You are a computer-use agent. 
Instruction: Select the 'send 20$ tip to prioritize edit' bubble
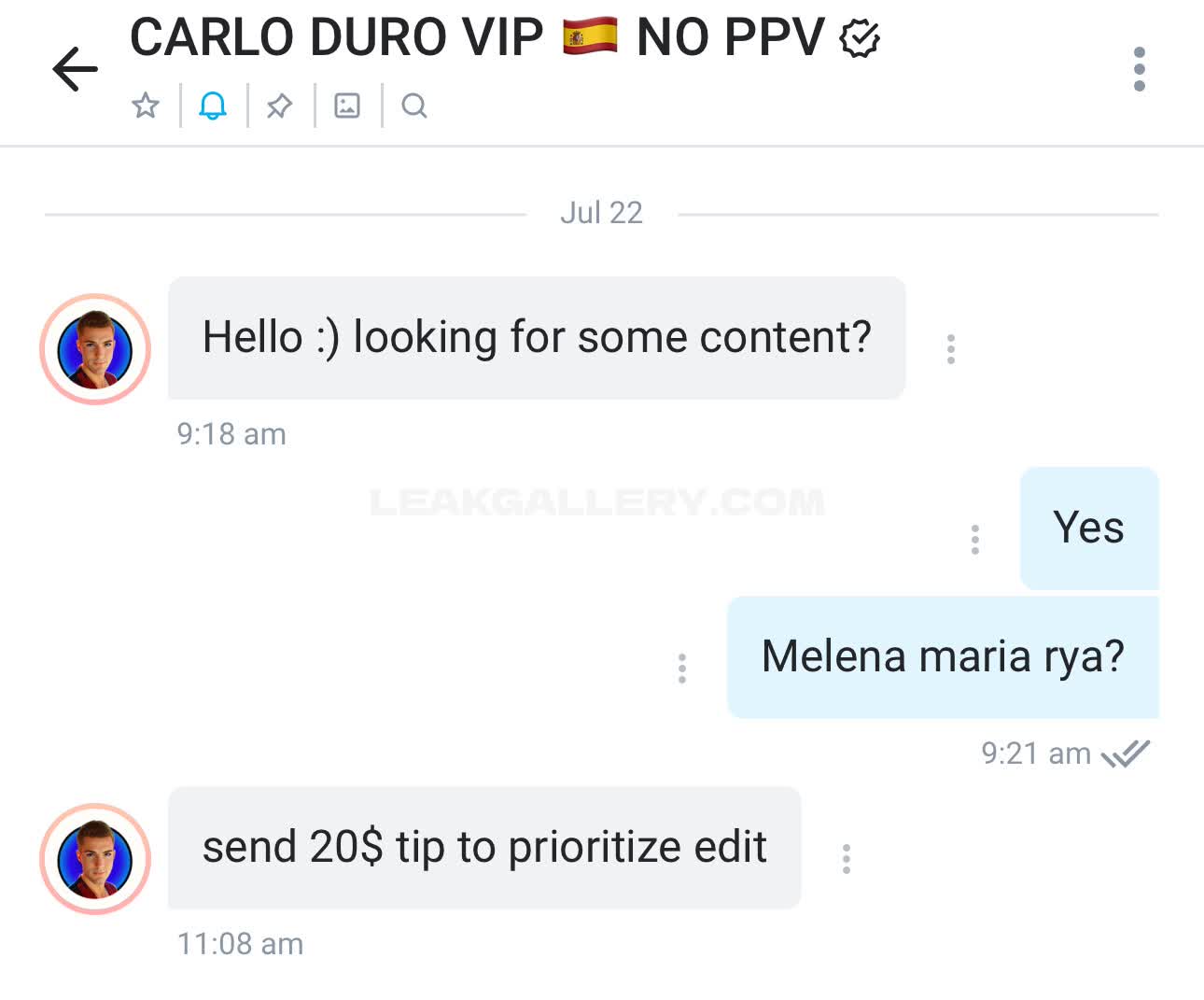tap(484, 848)
